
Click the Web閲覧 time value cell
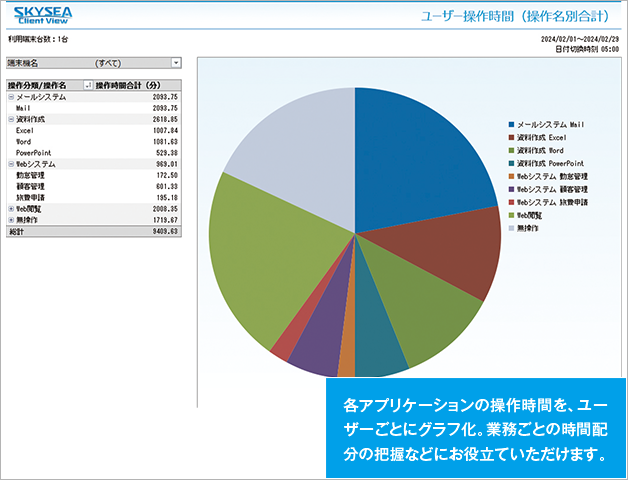click(x=165, y=209)
